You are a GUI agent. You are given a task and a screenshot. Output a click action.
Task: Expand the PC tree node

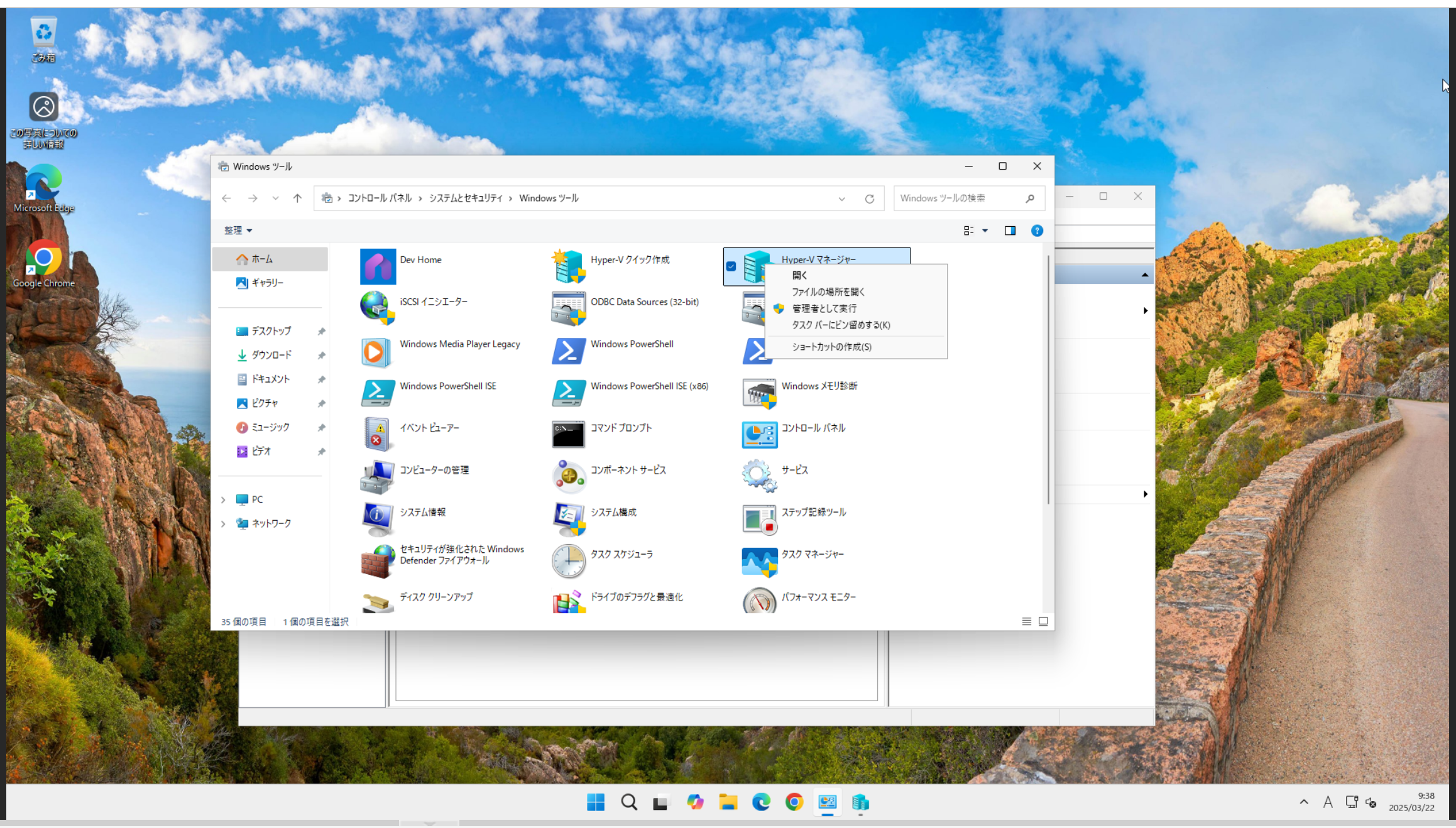click(x=223, y=499)
